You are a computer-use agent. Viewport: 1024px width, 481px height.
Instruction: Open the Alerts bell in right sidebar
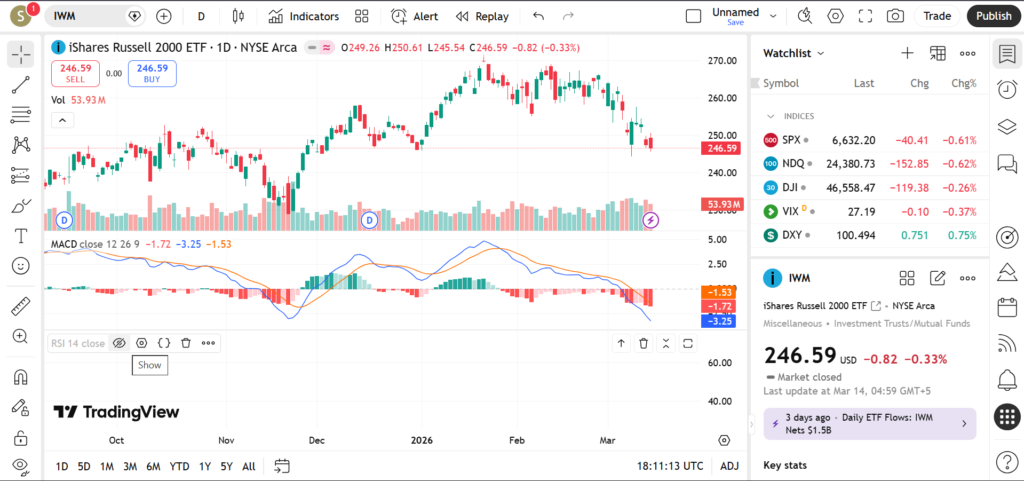[1006, 379]
